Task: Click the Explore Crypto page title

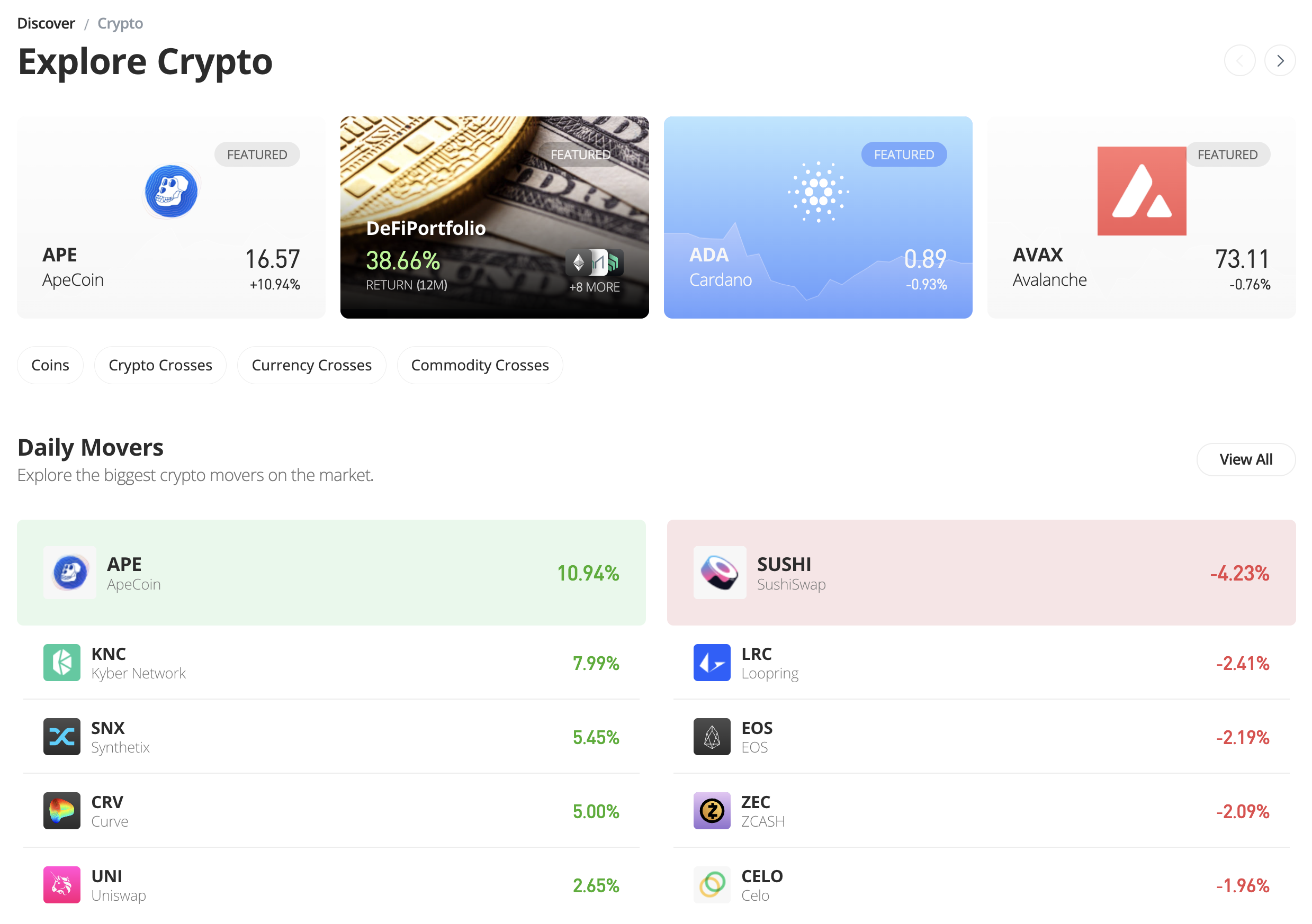Action: (145, 62)
